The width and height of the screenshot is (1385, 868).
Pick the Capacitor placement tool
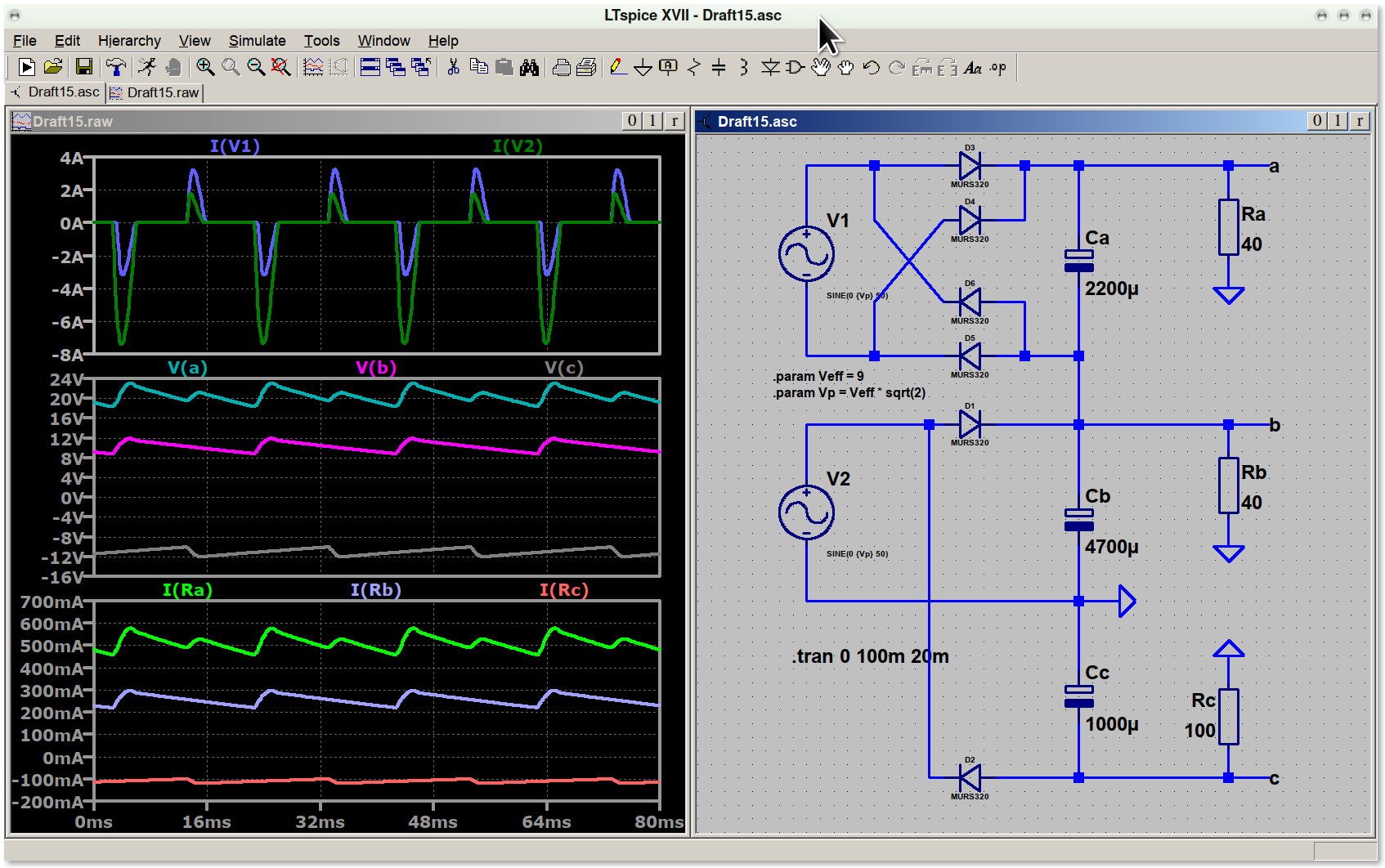(x=719, y=67)
